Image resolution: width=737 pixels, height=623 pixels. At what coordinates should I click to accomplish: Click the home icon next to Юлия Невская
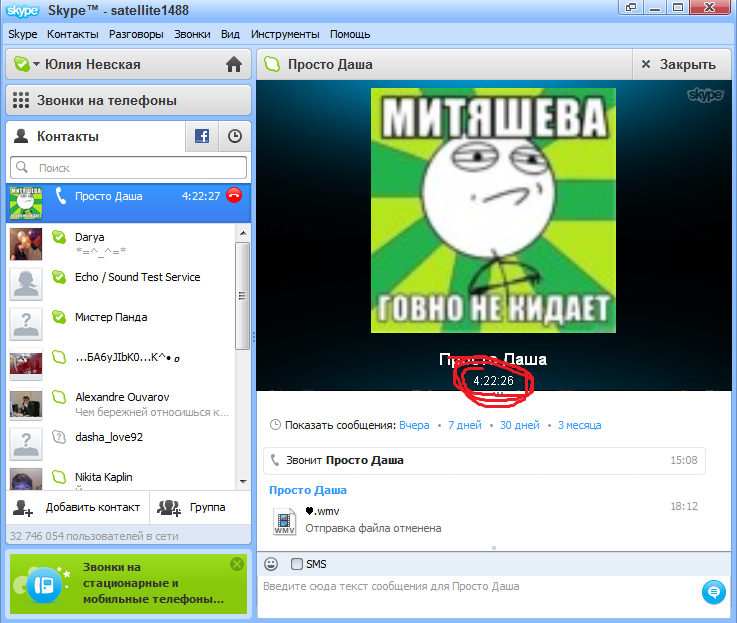tap(234, 64)
